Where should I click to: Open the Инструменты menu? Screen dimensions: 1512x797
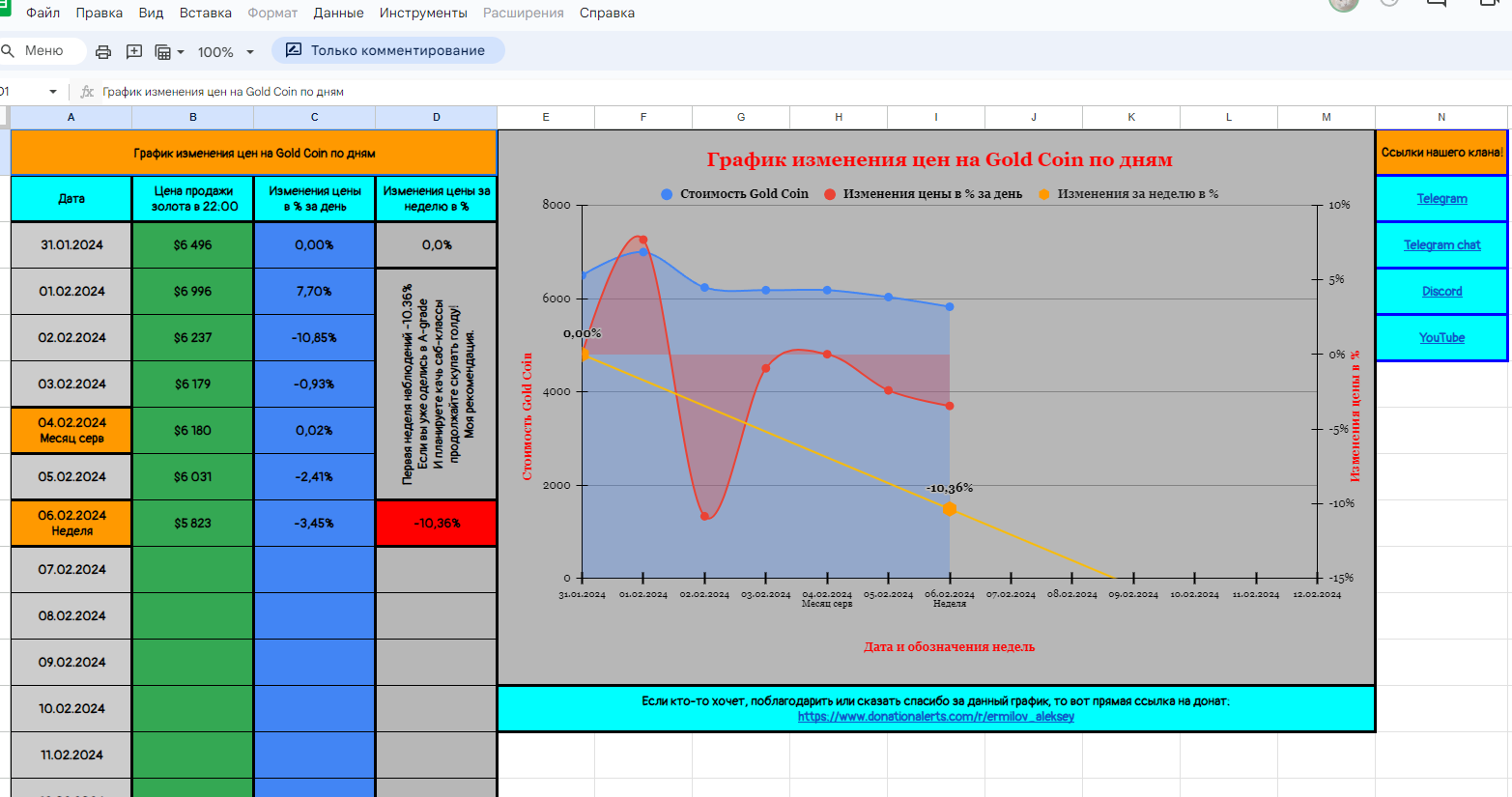[x=423, y=13]
